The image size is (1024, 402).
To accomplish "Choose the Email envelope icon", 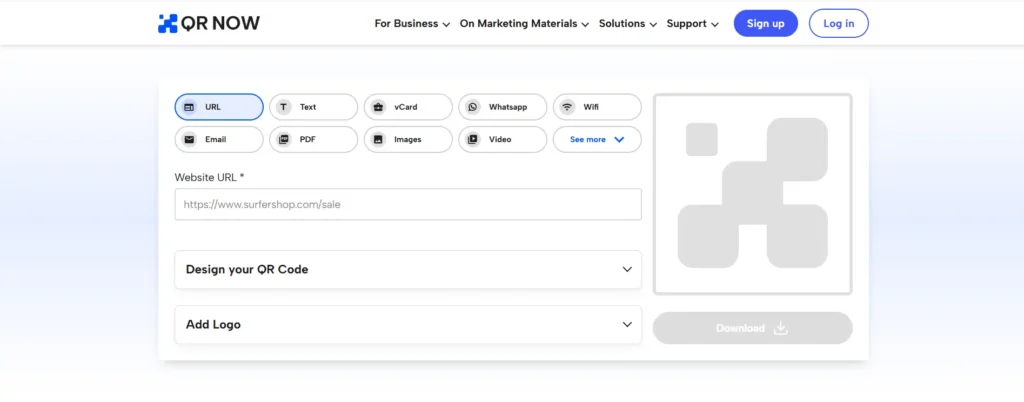I will click(x=189, y=140).
